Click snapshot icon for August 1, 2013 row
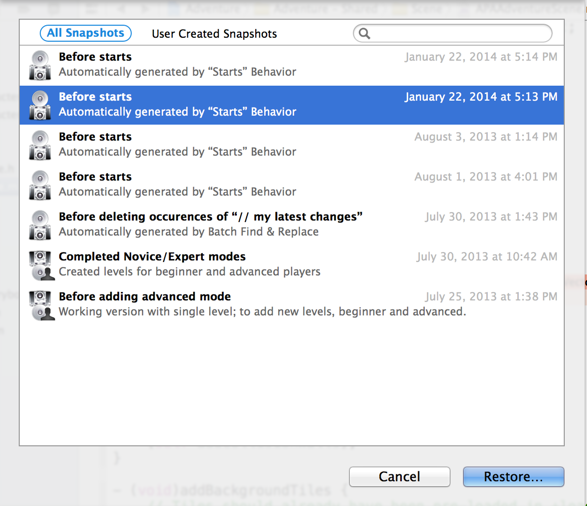Viewport: 587px width, 506px height. 40,185
